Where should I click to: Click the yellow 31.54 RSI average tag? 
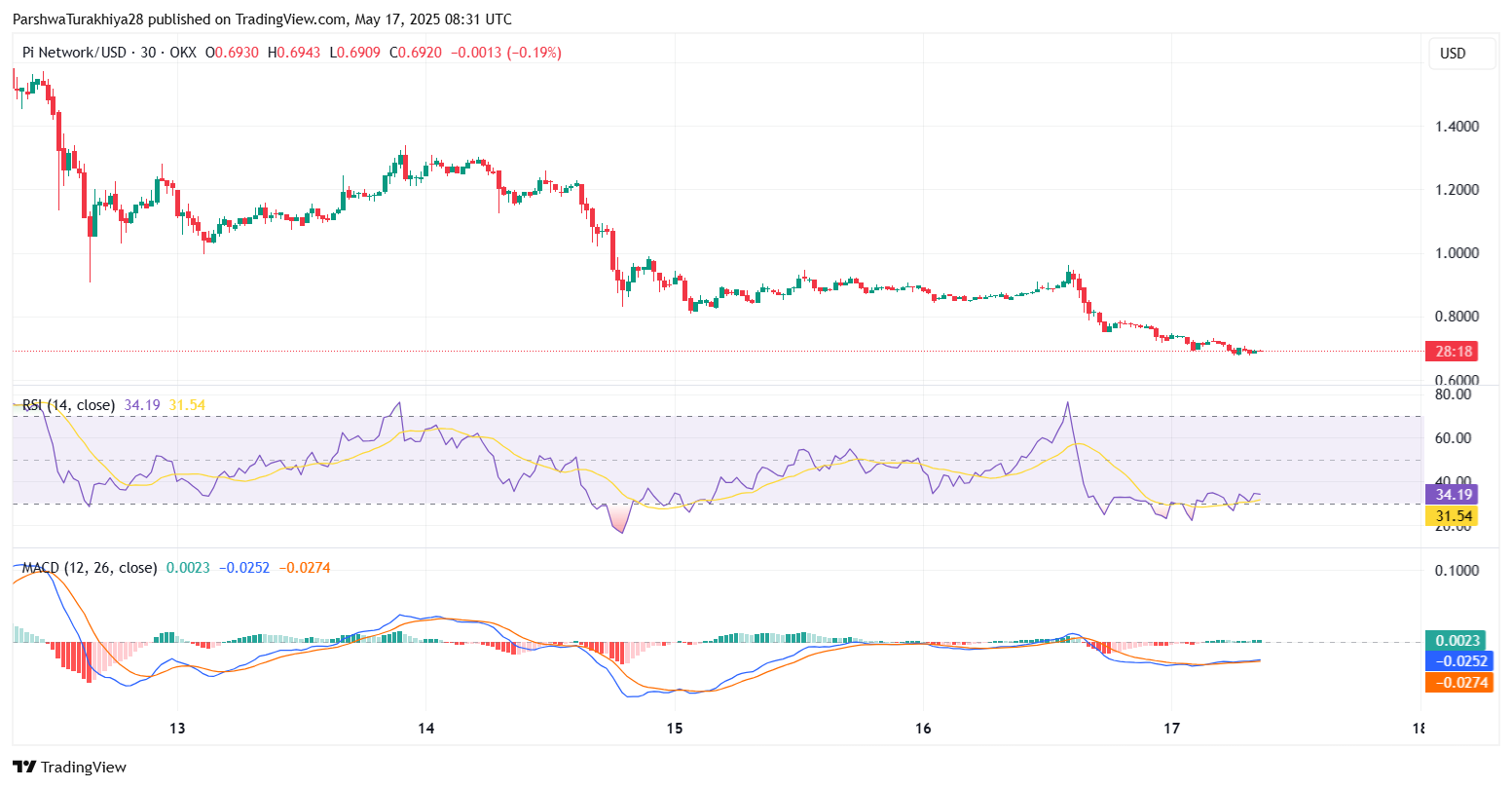click(x=1451, y=516)
